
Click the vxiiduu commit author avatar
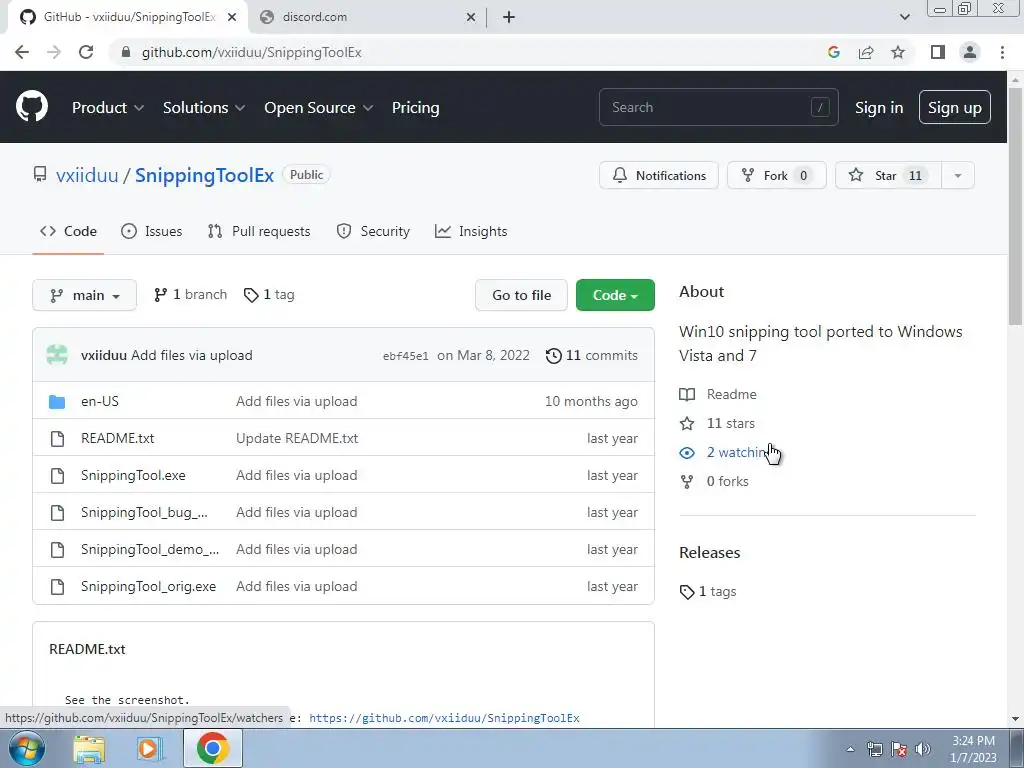click(x=57, y=355)
